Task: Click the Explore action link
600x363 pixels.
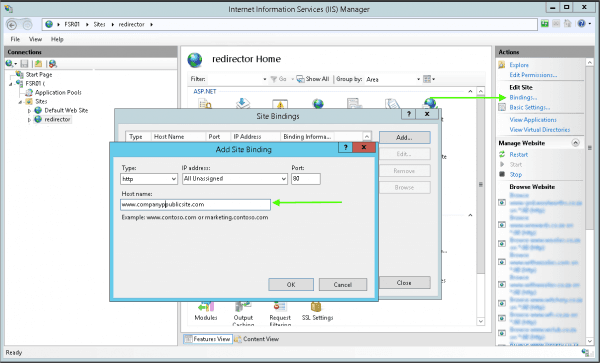Action: tap(519, 65)
